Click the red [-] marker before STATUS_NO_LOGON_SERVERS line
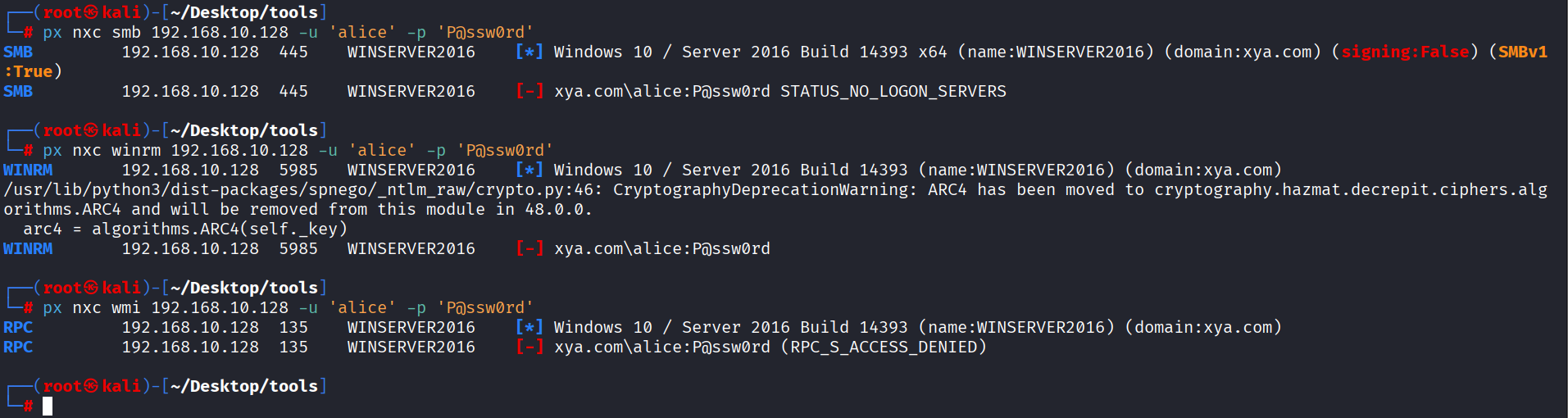Viewport: 1568px width, 418px height. pyautogui.click(x=529, y=91)
